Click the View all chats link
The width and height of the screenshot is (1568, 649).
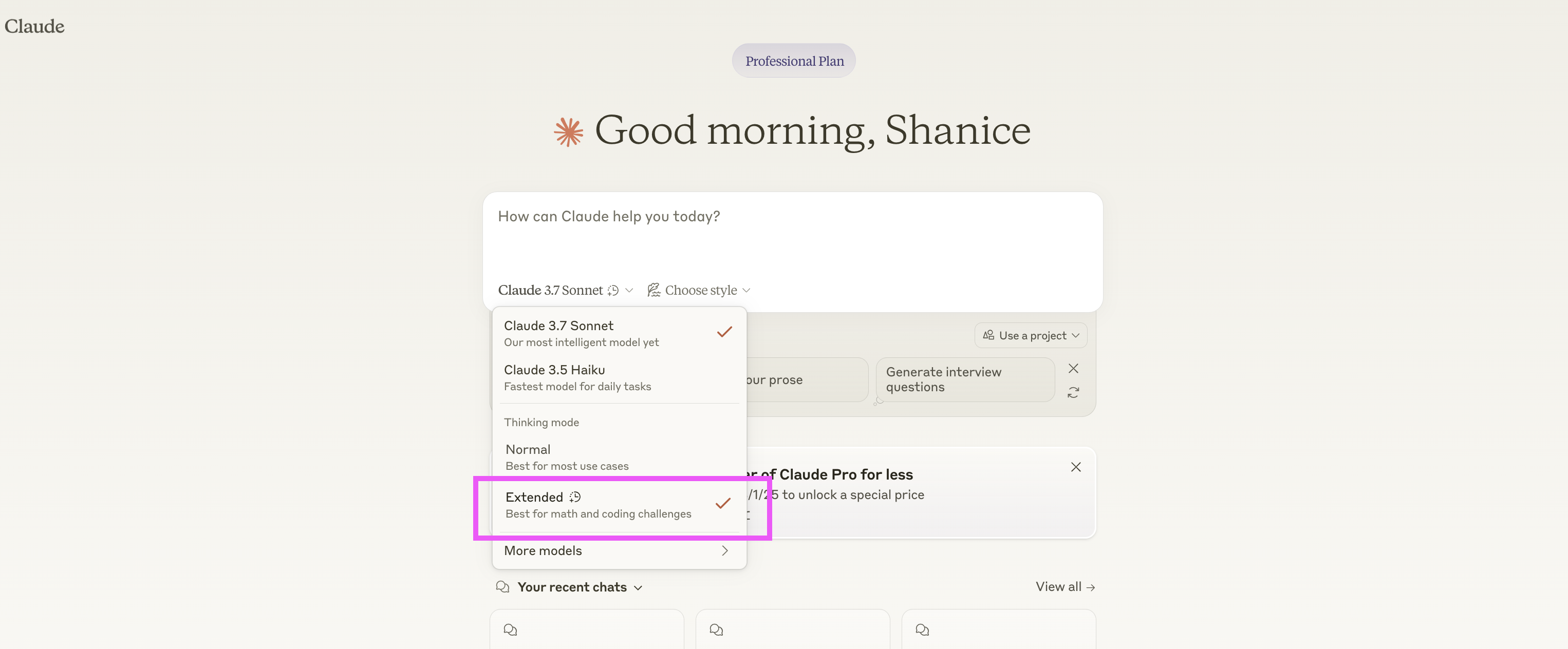tap(1065, 587)
